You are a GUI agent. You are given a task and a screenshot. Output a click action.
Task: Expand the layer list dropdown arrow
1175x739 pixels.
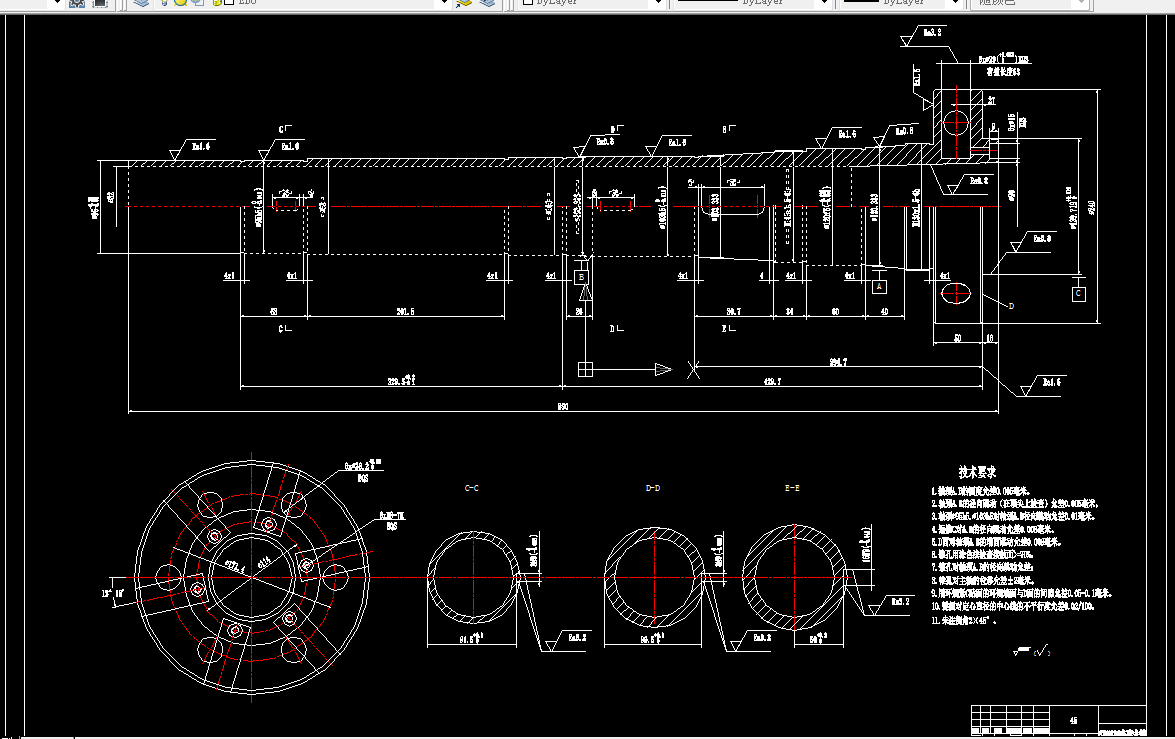point(444,3)
